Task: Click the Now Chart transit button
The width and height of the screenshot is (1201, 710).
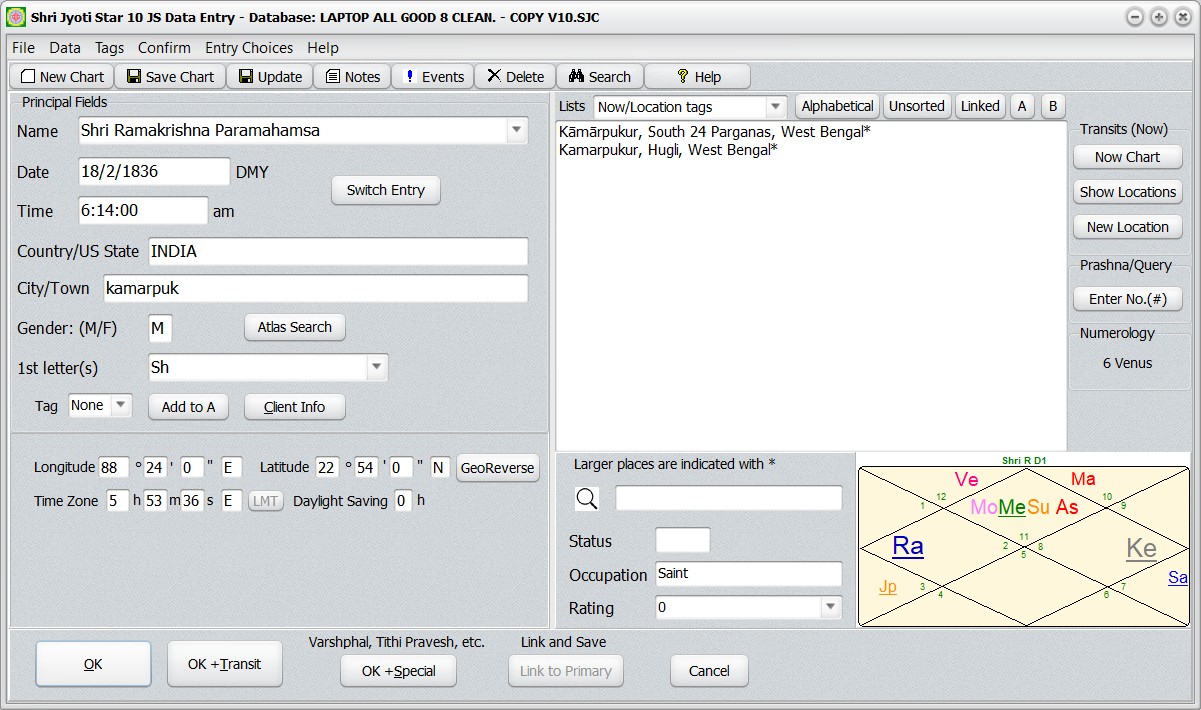Action: 1128,157
